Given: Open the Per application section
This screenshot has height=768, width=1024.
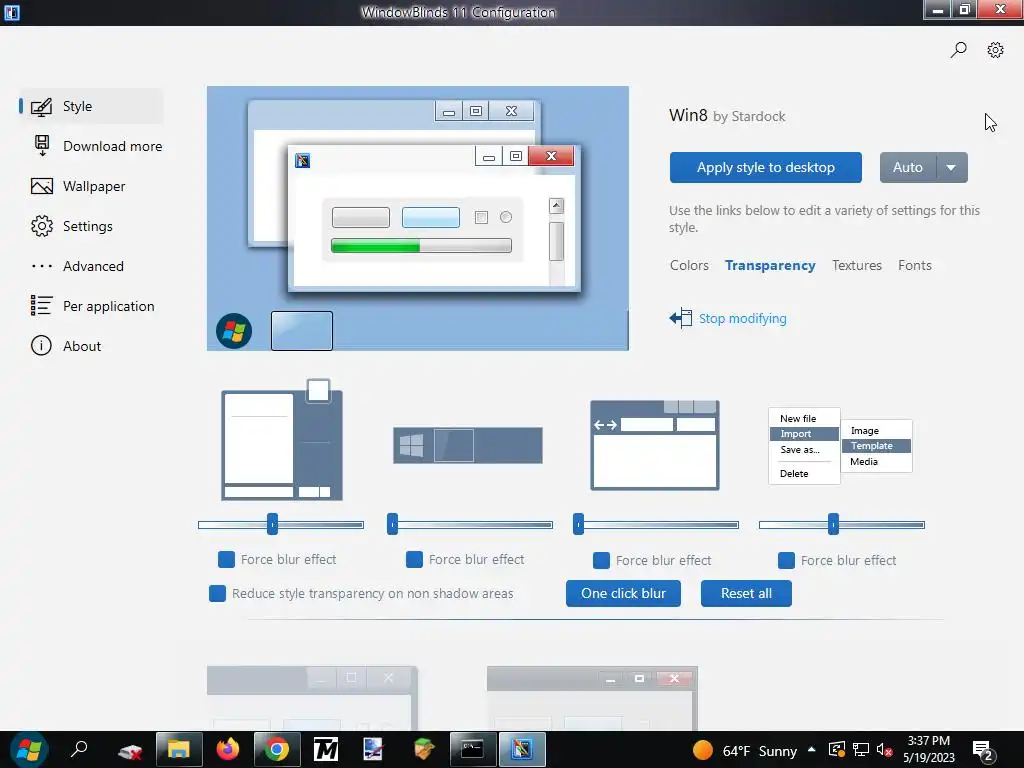Looking at the screenshot, I should tap(108, 306).
